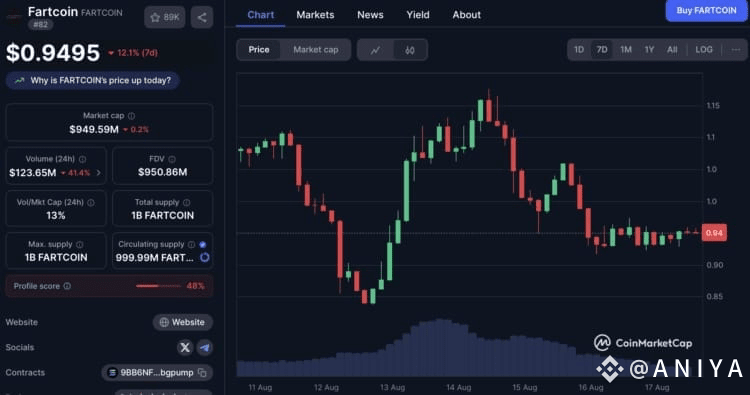Open Why is FARTCOIN's price up today
This screenshot has width=750, height=395.
pyautogui.click(x=93, y=80)
